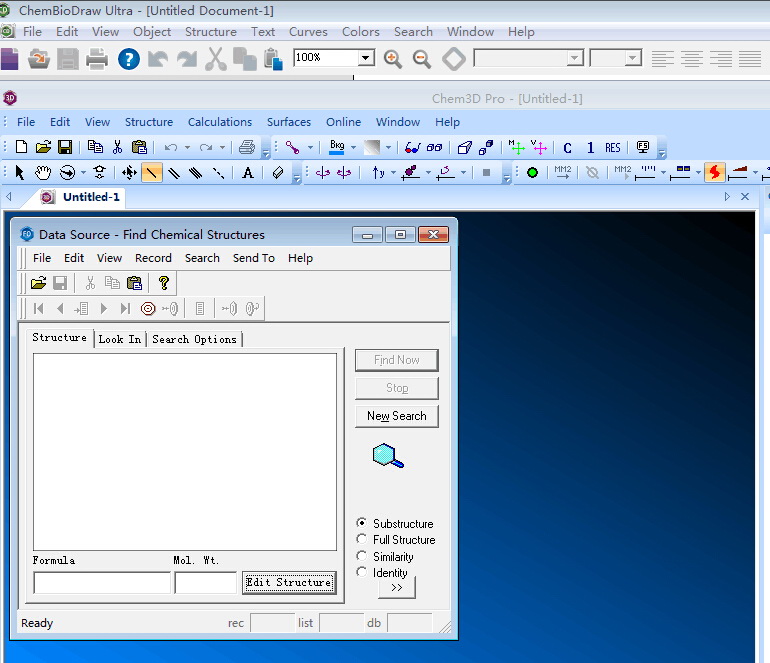Click inside the Formula input field

[102, 583]
